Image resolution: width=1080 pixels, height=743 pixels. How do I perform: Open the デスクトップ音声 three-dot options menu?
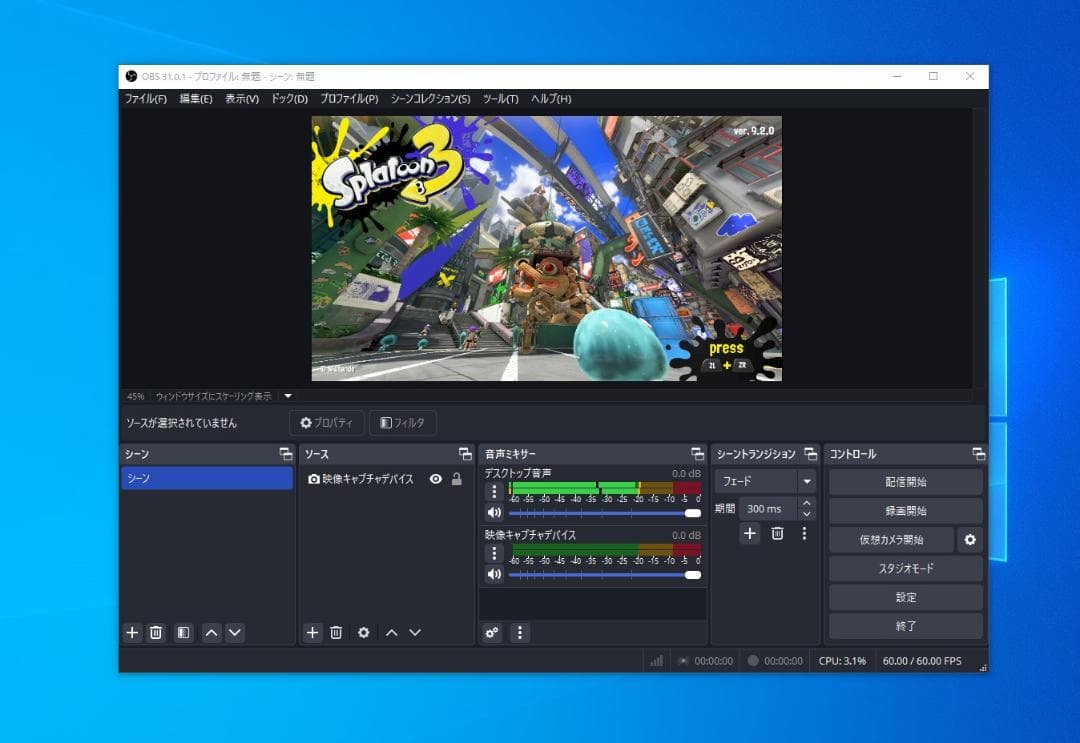[x=493, y=491]
